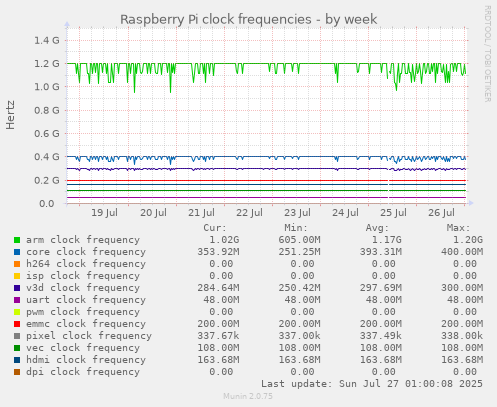Click arm current value 1.02G

pyautogui.click(x=224, y=240)
